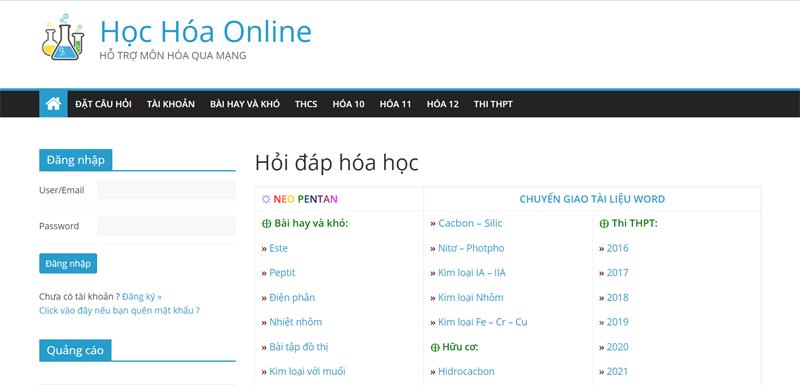Open the THI THPT menu item

tap(493, 104)
